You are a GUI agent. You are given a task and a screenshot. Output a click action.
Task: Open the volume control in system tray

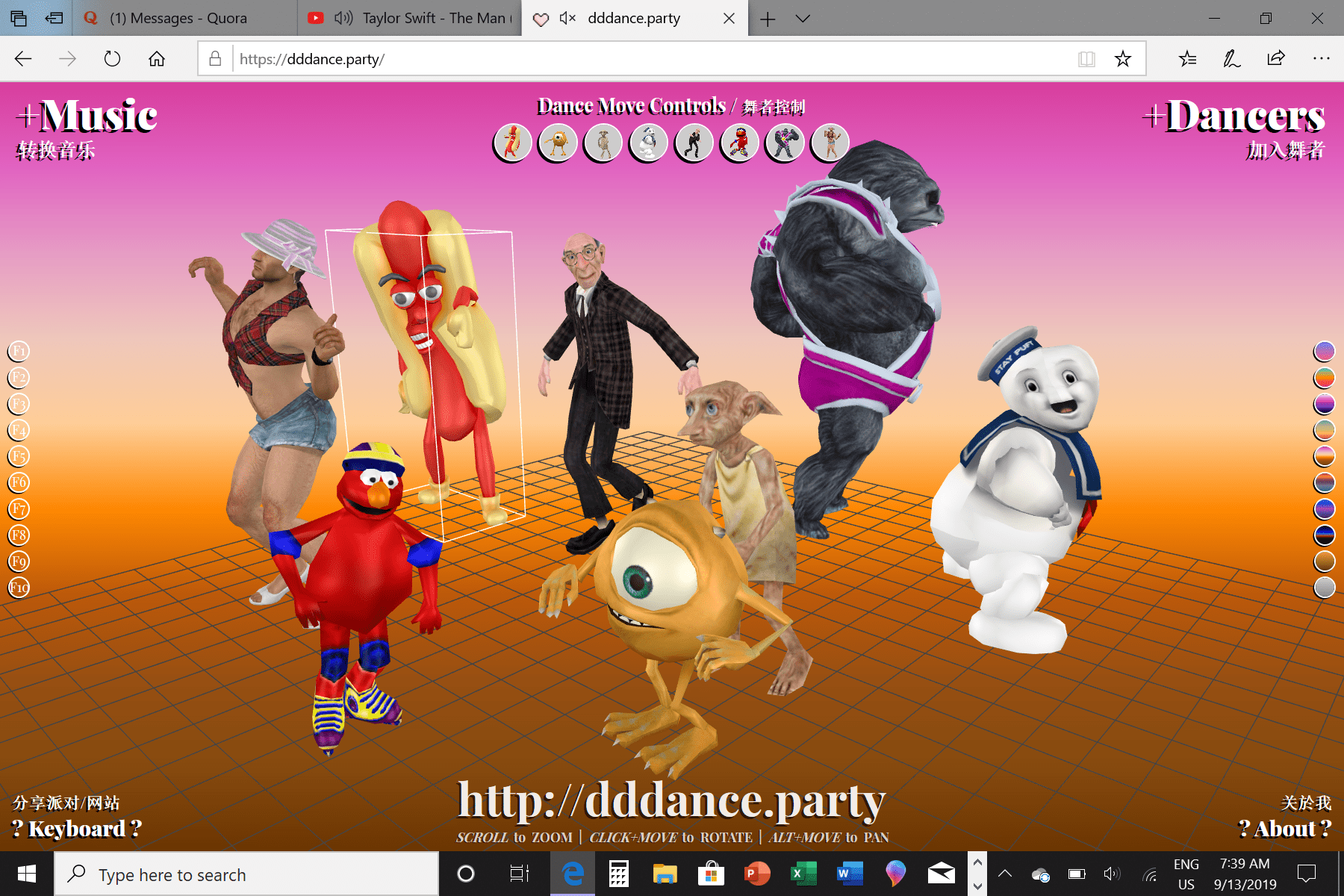pyautogui.click(x=1112, y=874)
